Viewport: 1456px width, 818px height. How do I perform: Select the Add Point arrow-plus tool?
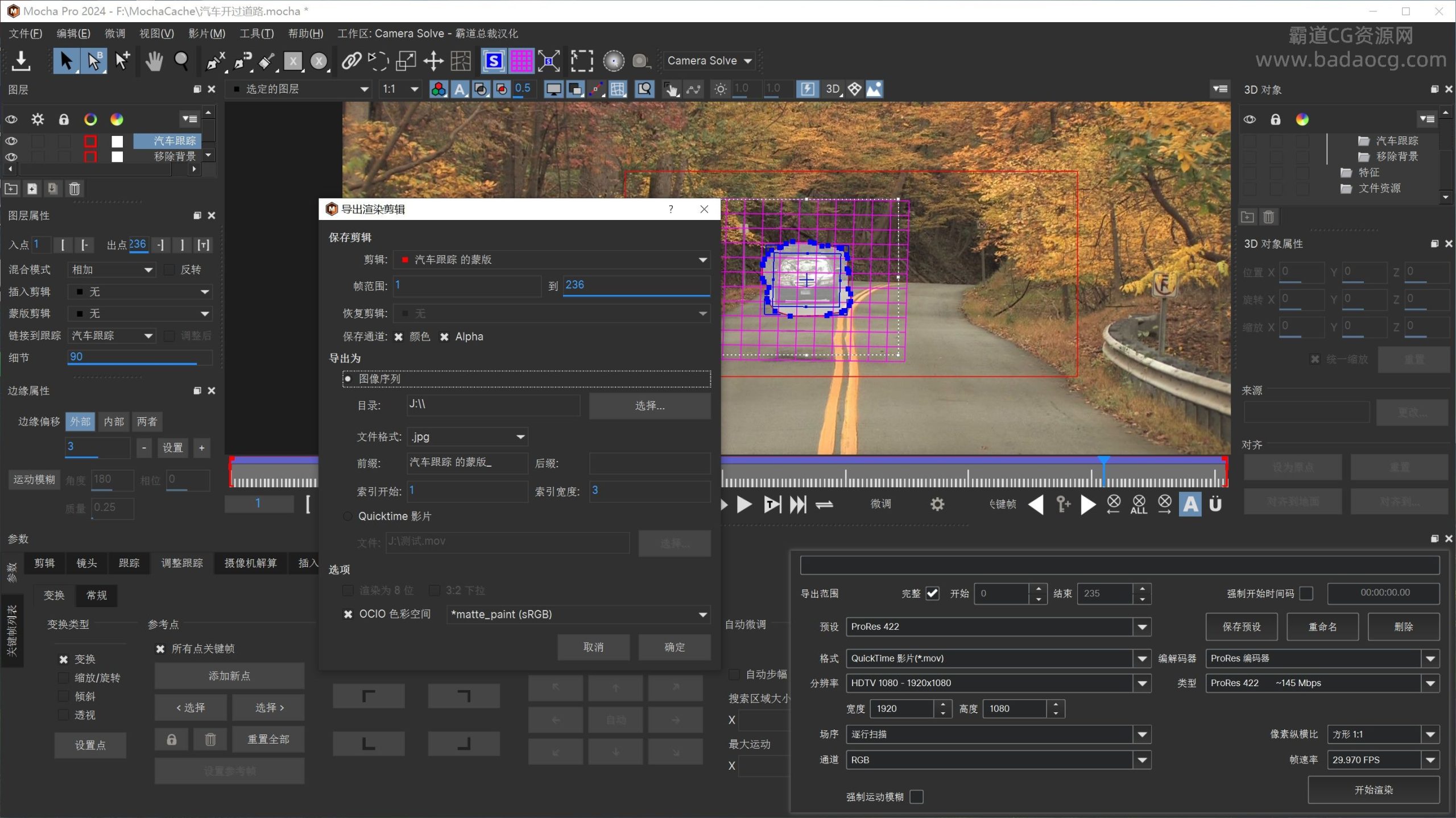pyautogui.click(x=122, y=61)
